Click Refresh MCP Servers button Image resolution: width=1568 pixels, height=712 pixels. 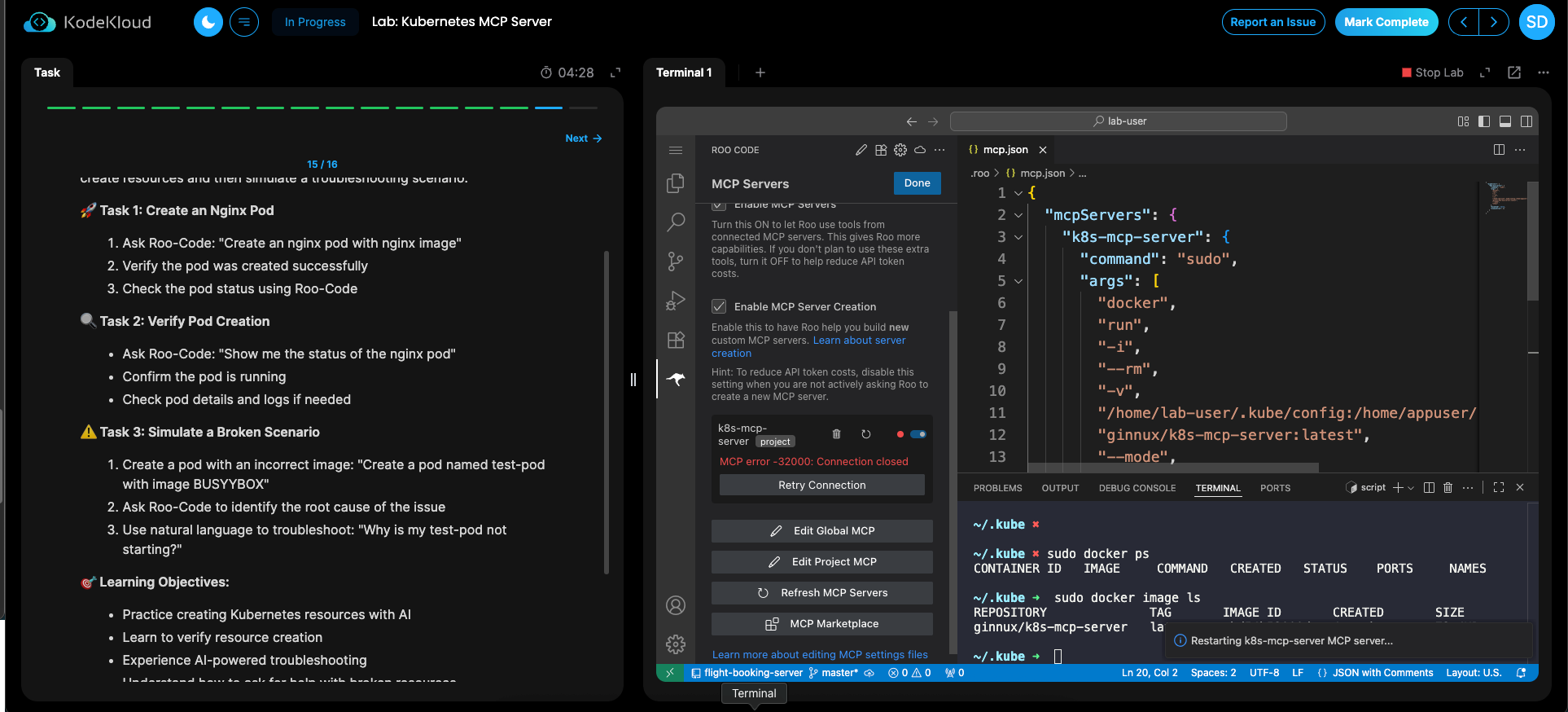[x=822, y=593]
